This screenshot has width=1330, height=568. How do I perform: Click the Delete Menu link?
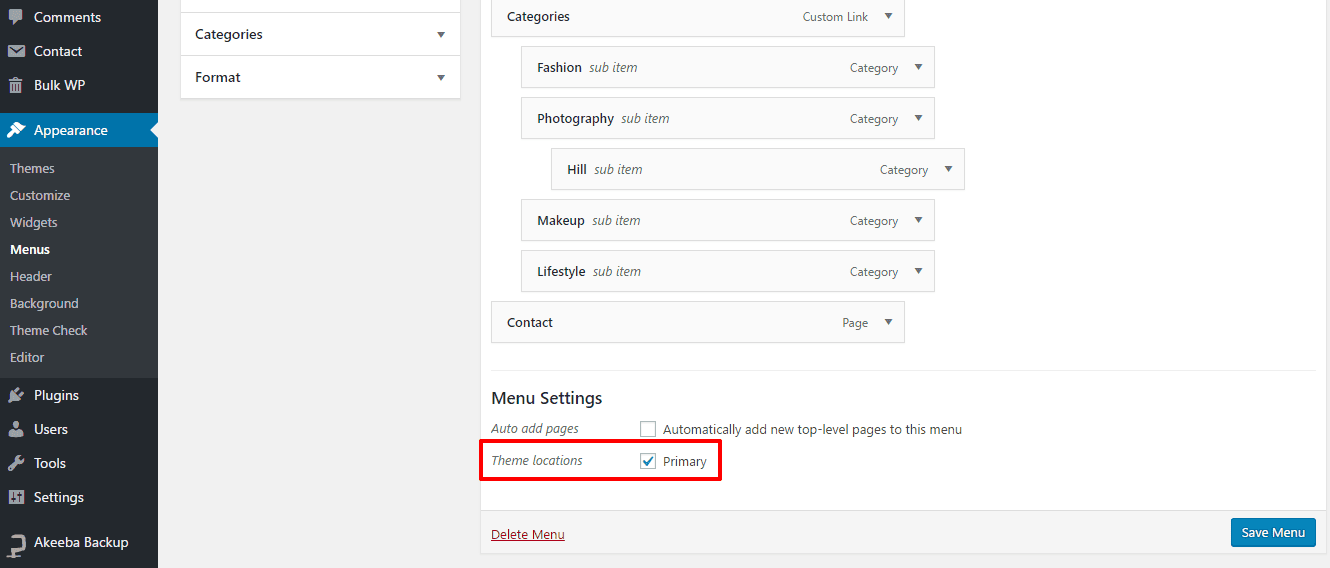coord(528,535)
